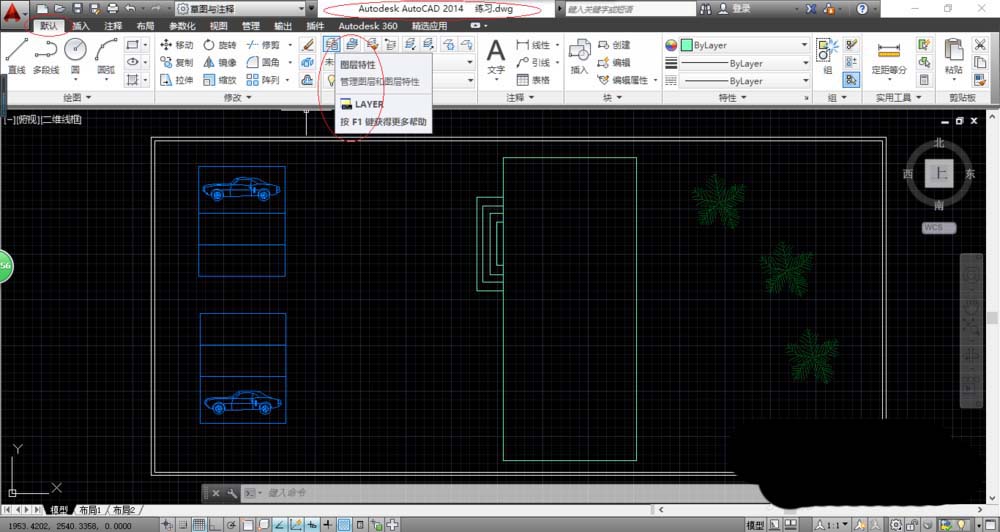1000x532 pixels.
Task: Click the Scale (缩放) tool
Action: pos(219,80)
